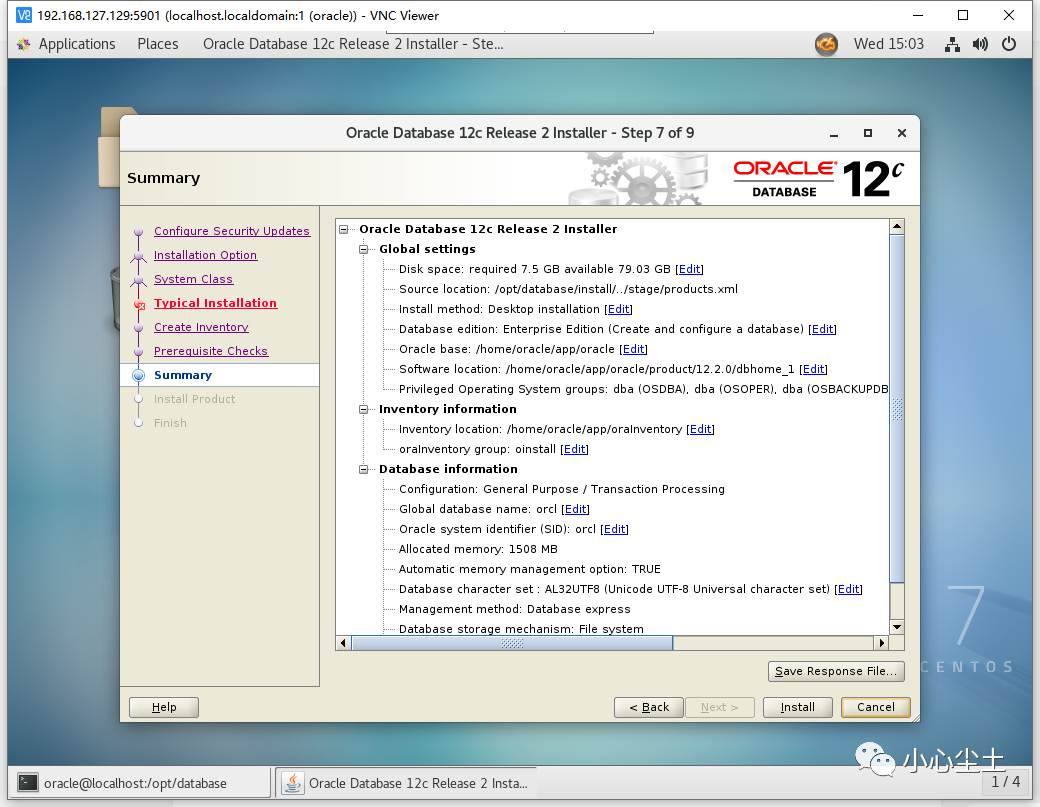This screenshot has width=1040, height=807.
Task: Select the Allocated memory 1508 MB row
Action: [x=478, y=549]
